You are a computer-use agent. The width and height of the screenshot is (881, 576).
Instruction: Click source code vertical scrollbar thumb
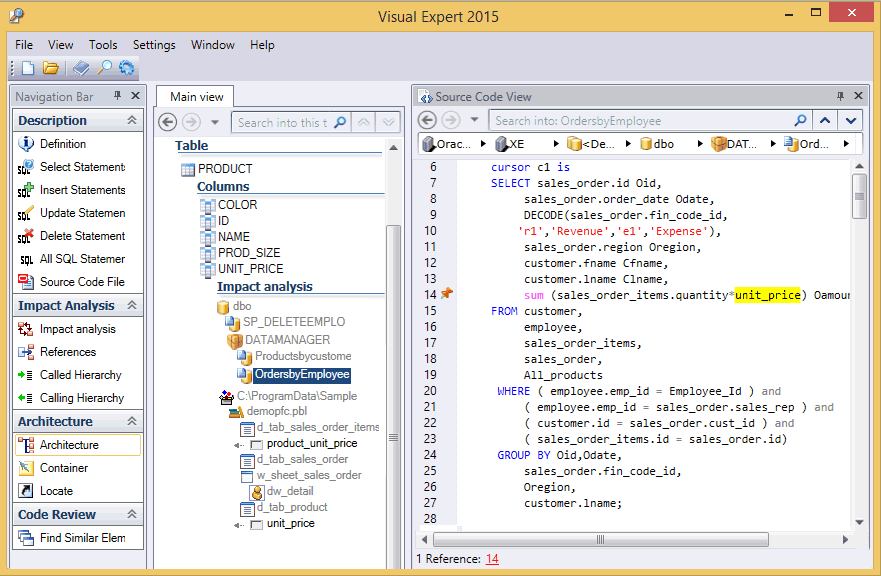[x=859, y=196]
